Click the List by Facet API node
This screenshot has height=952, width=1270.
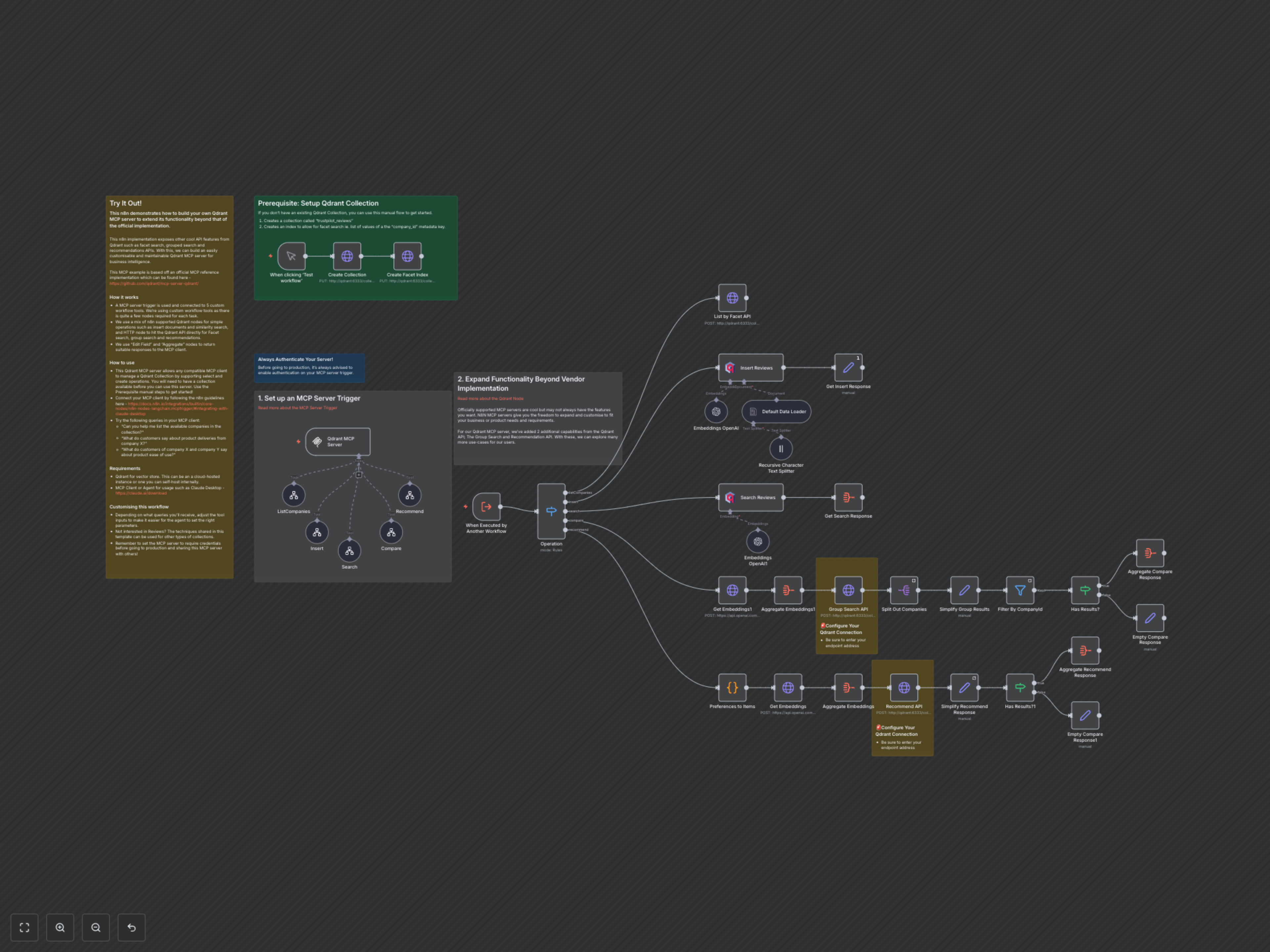click(x=732, y=298)
